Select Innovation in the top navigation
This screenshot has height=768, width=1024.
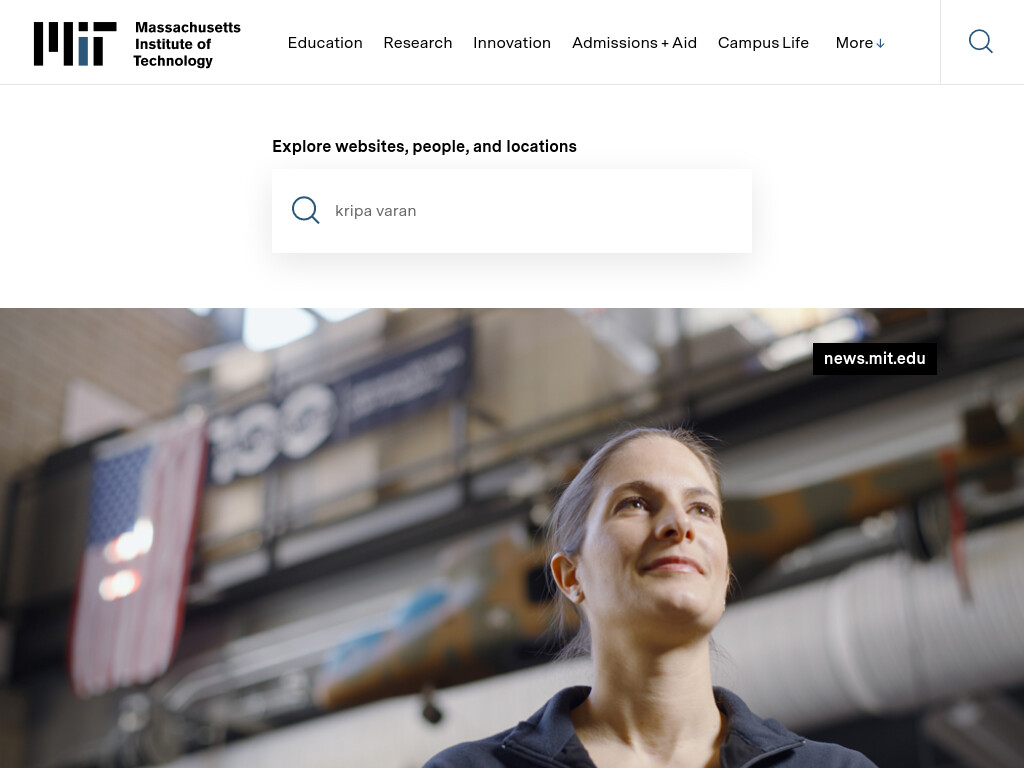[x=511, y=42]
